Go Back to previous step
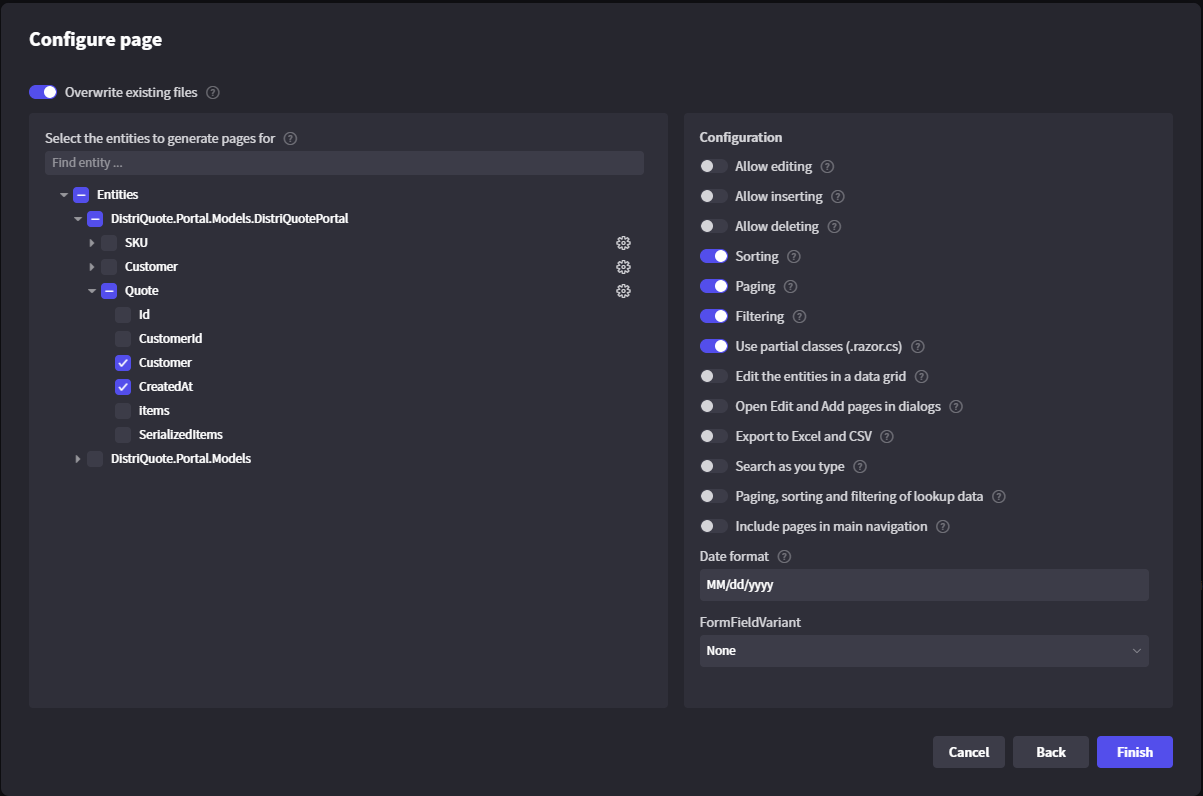The width and height of the screenshot is (1203, 796). click(1051, 752)
